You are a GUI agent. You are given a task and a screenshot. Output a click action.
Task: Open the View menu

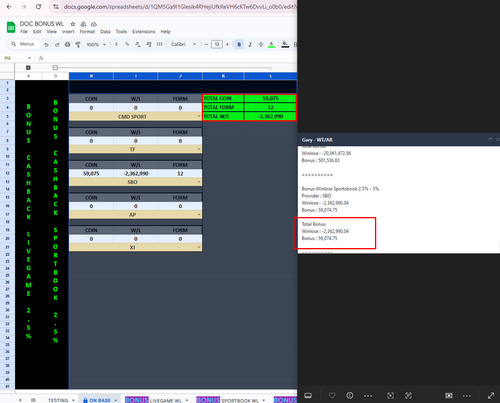[51, 32]
